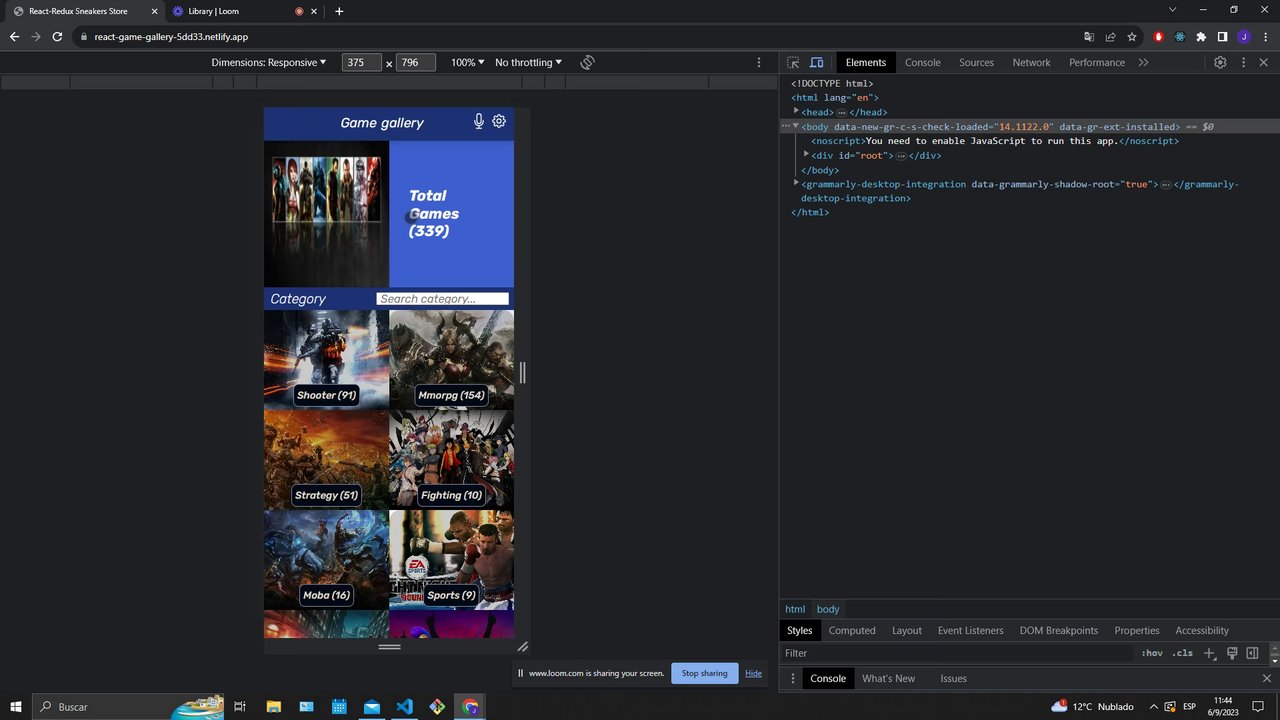Viewport: 1280px width, 720px height.
Task: Bookmark this page with the star icon
Action: point(1132,37)
